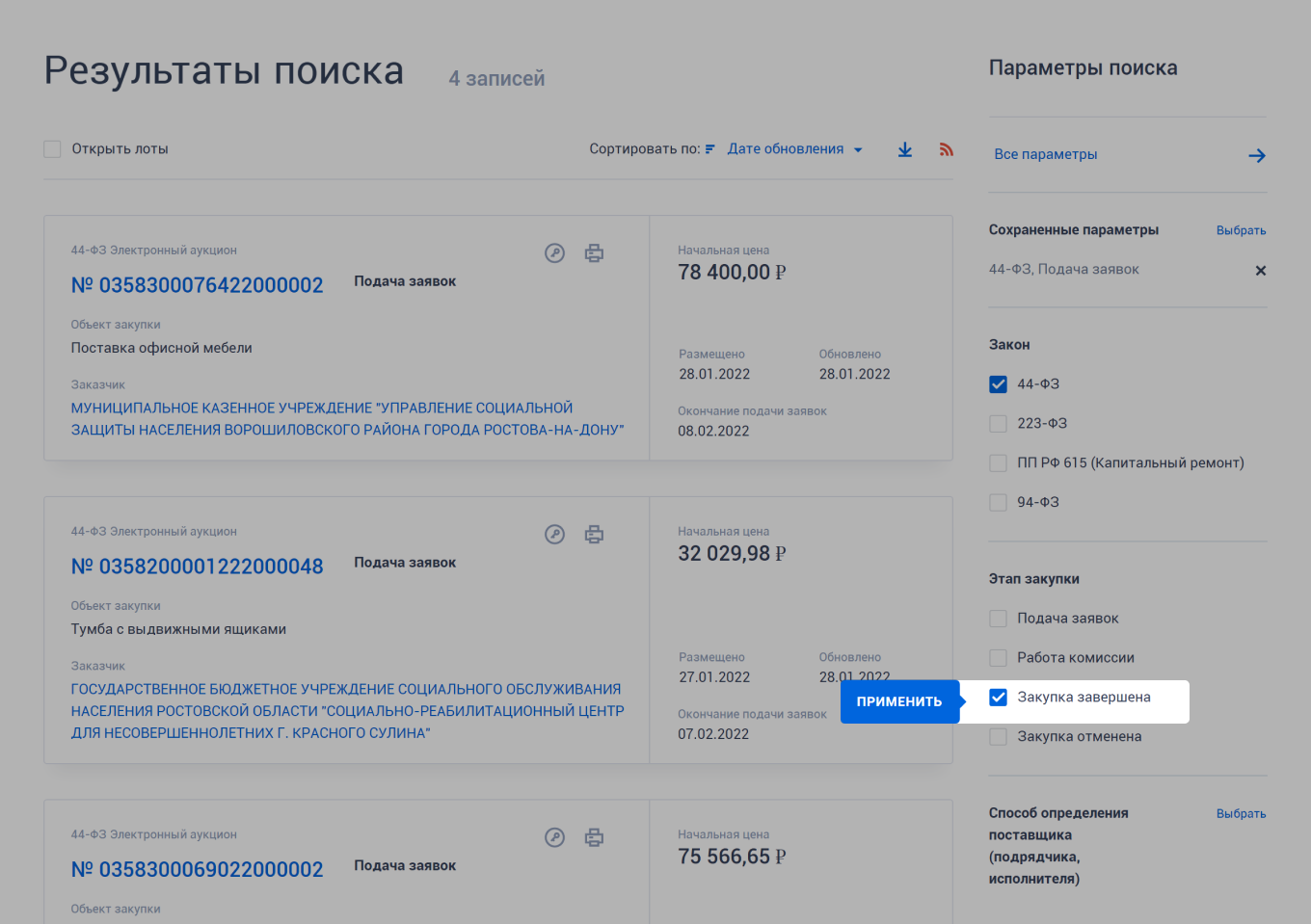1311x924 pixels.
Task: Check the Работа комиссии checkbox
Action: click(999, 658)
